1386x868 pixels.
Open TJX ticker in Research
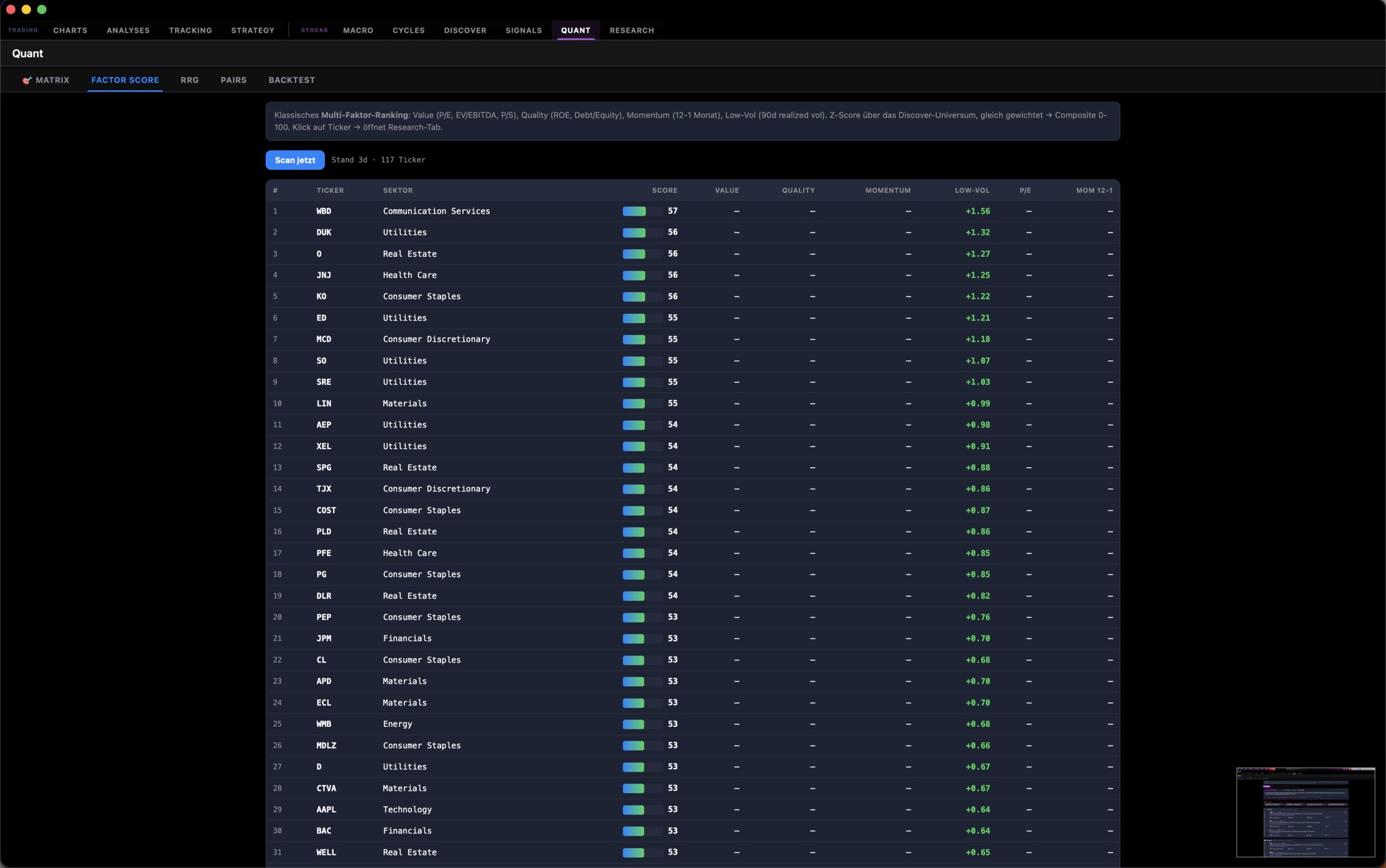(x=324, y=489)
